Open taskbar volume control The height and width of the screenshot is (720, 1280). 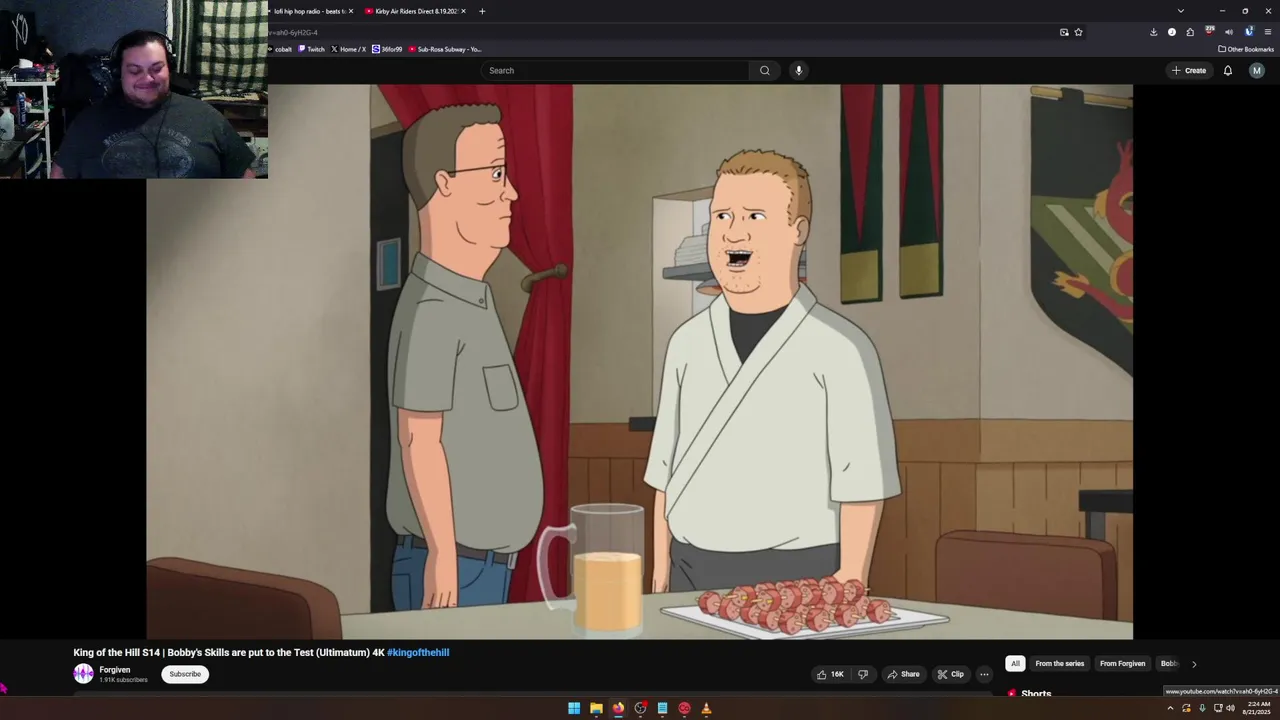point(1231,708)
